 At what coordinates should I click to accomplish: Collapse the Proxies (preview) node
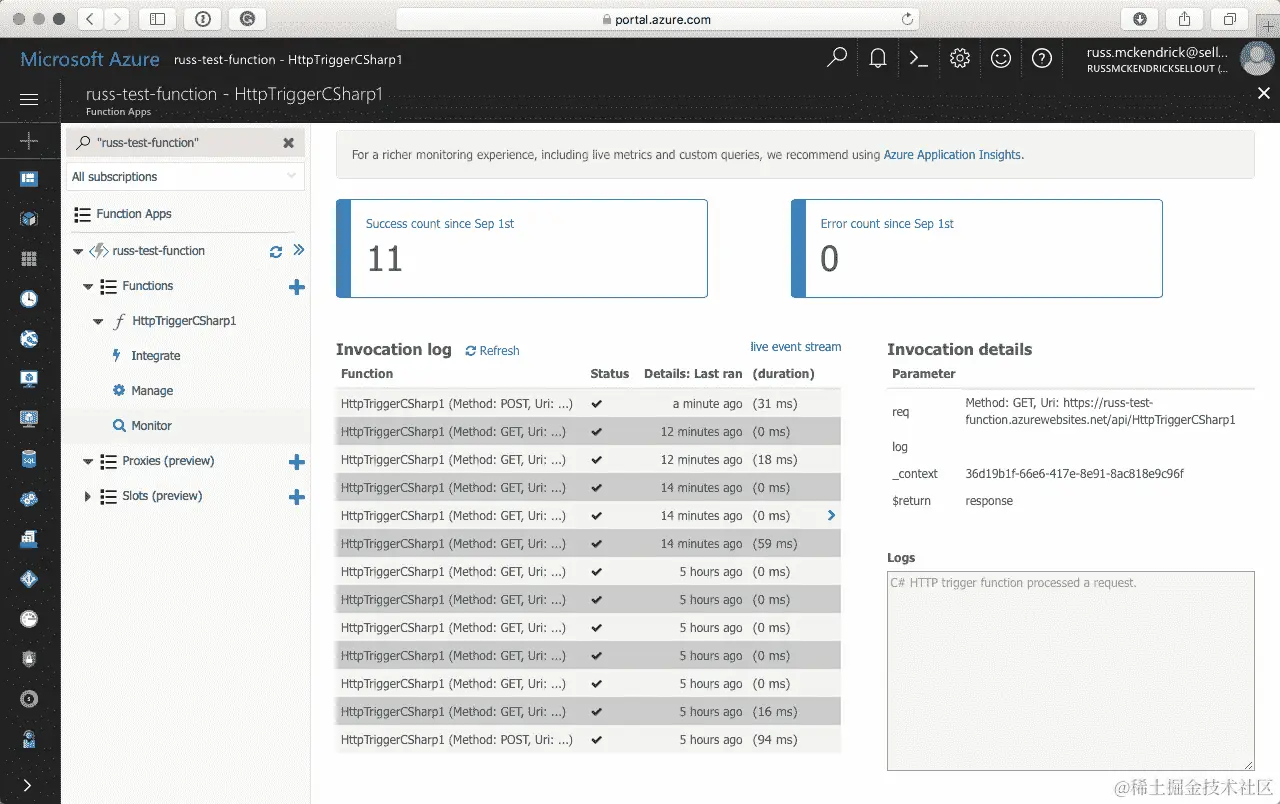pyautogui.click(x=88, y=462)
